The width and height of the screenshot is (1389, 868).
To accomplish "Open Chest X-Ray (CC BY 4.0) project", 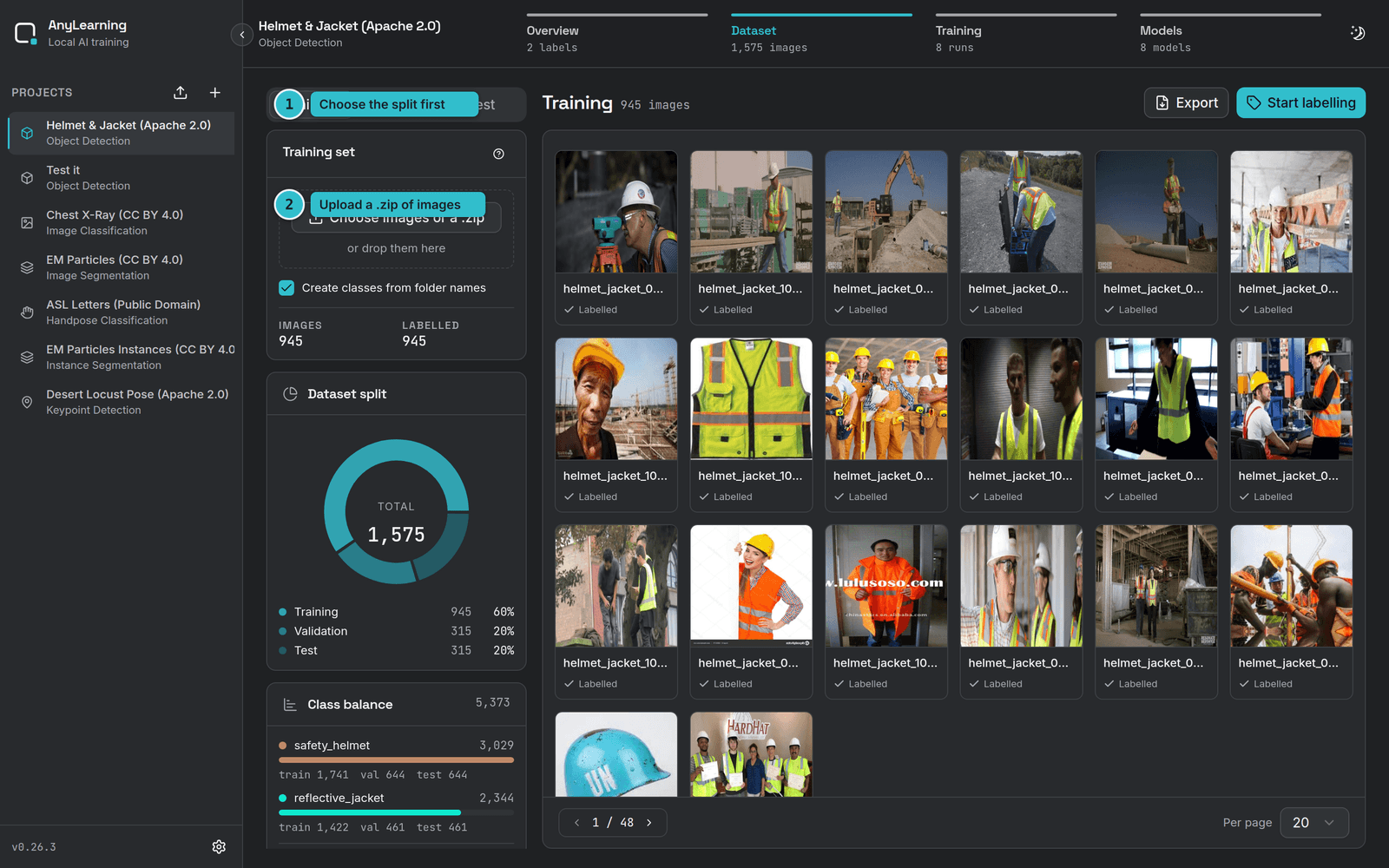I will pos(122,222).
